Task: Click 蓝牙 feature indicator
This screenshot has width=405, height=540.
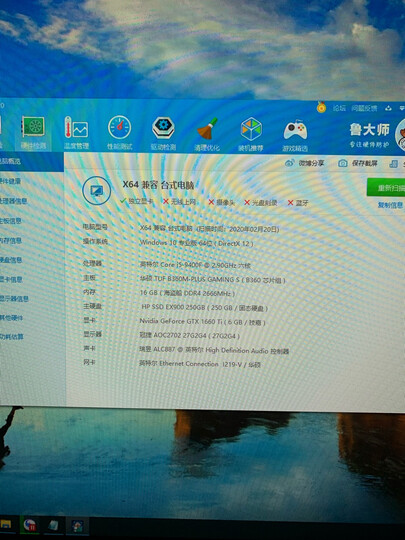Action: [x=298, y=203]
